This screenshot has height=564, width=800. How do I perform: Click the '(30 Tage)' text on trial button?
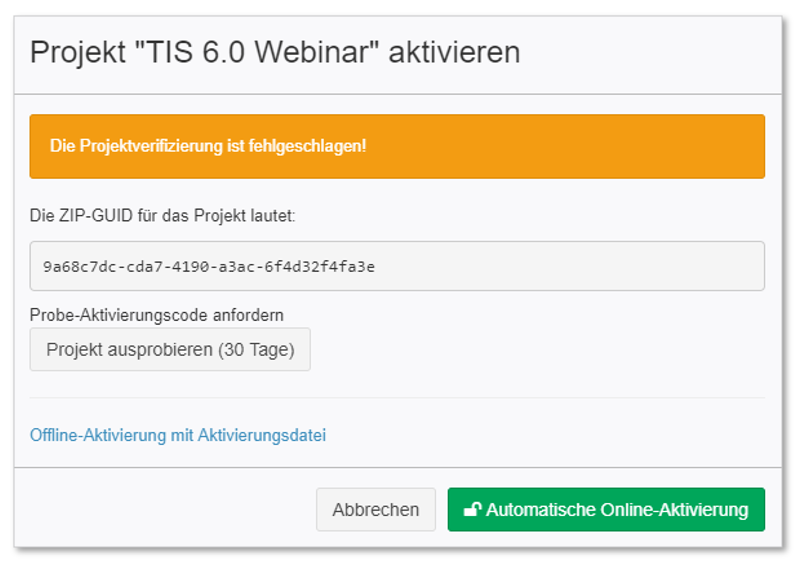(256, 350)
